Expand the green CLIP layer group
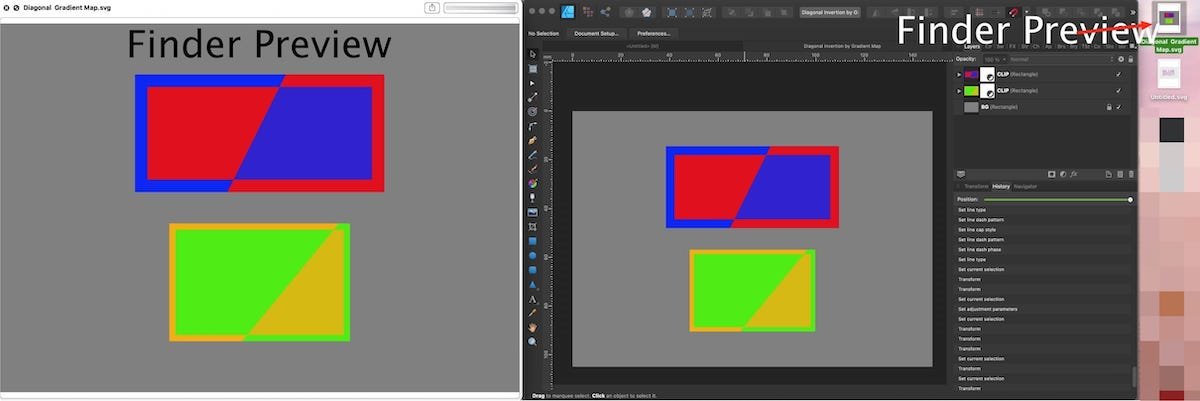 click(959, 91)
